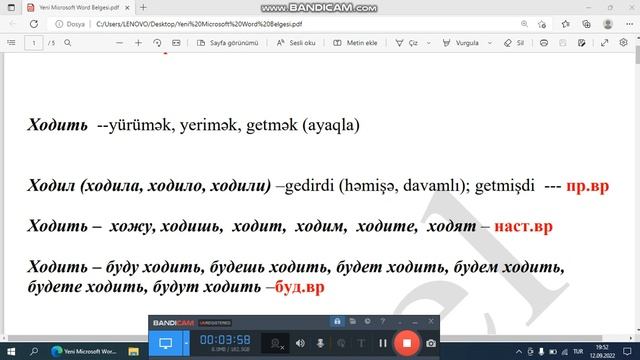Select the Çiz draw tool
640x360 pixels.
tap(407, 42)
